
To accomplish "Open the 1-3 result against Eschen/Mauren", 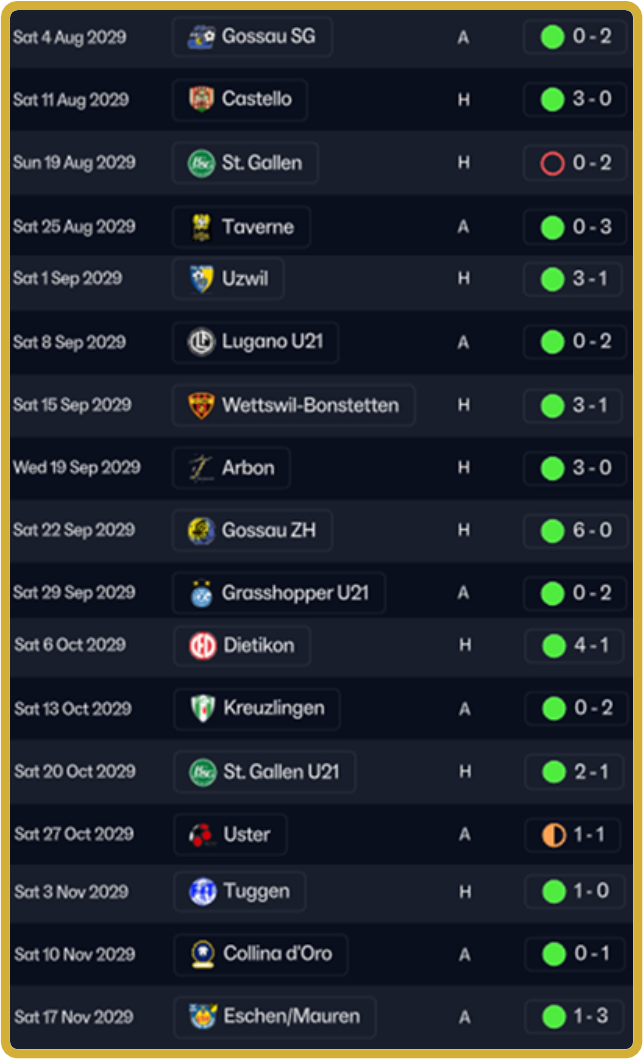I will (x=576, y=1017).
